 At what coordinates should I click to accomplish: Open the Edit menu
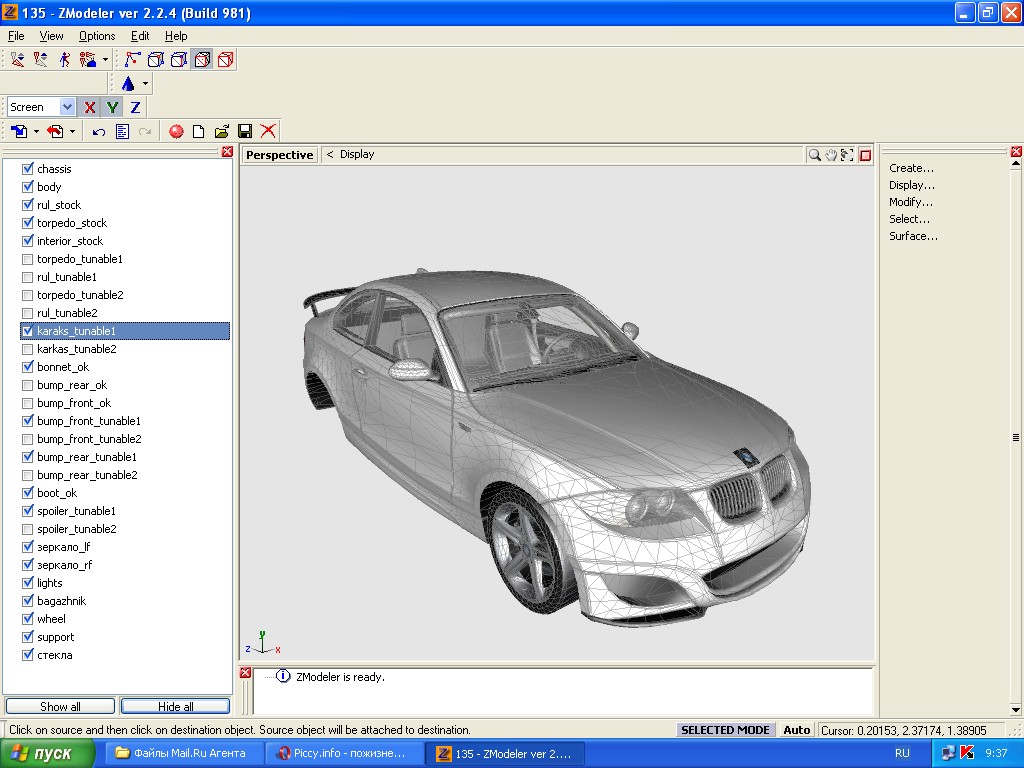point(140,36)
